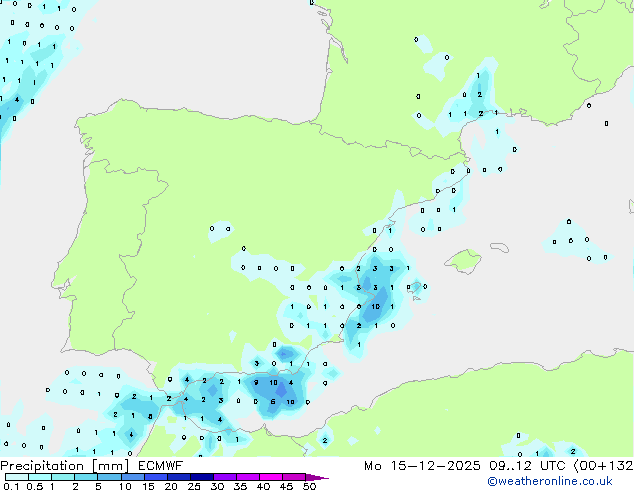Open the weatheronline.co.uk link
Viewport: 634px width, 490px height.
[550, 481]
